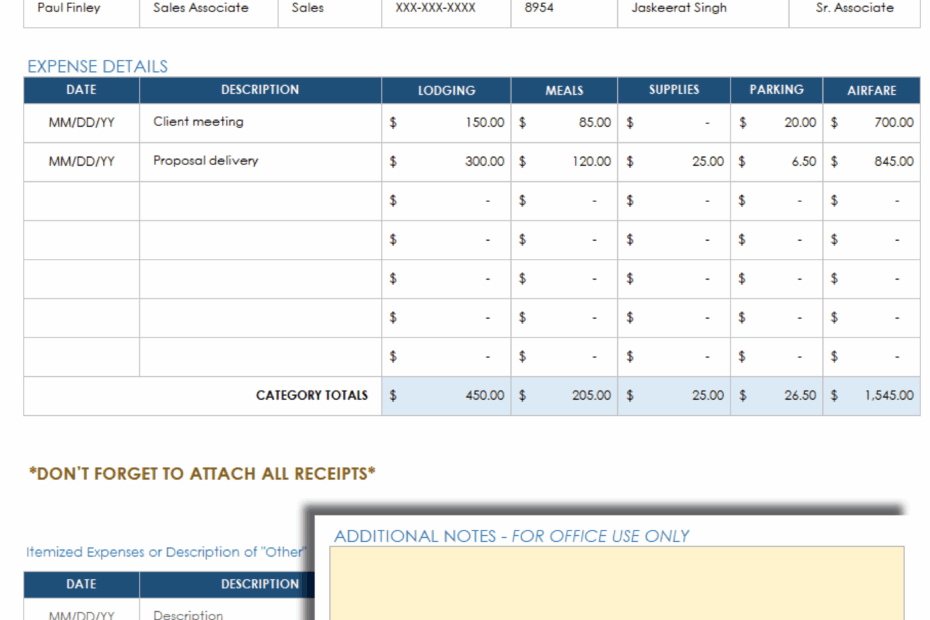Click the Client meeting description cell
930x620 pixels.
tap(260, 122)
